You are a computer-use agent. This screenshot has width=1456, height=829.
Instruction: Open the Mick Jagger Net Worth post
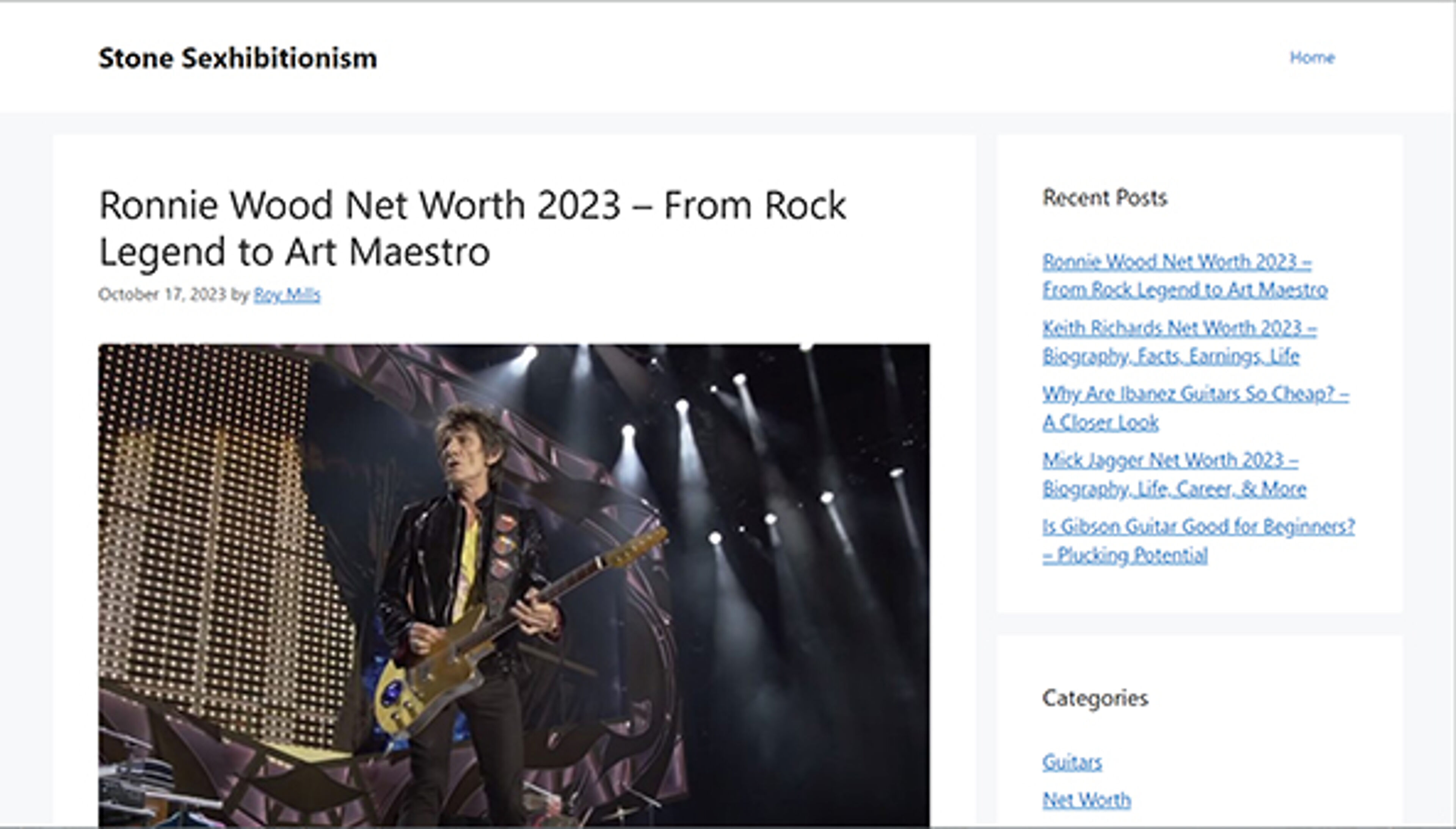[1174, 474]
